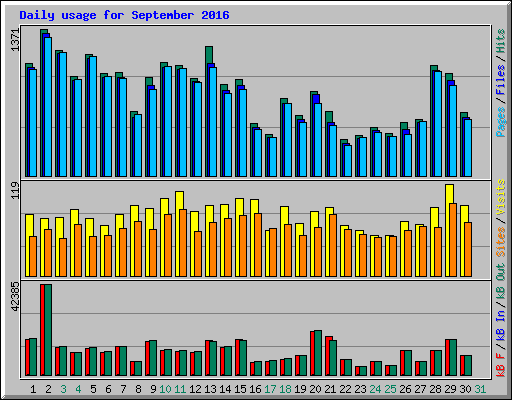512x400 pixels.
Task: Click green day 10 axis label
Action: pyautogui.click(x=165, y=389)
